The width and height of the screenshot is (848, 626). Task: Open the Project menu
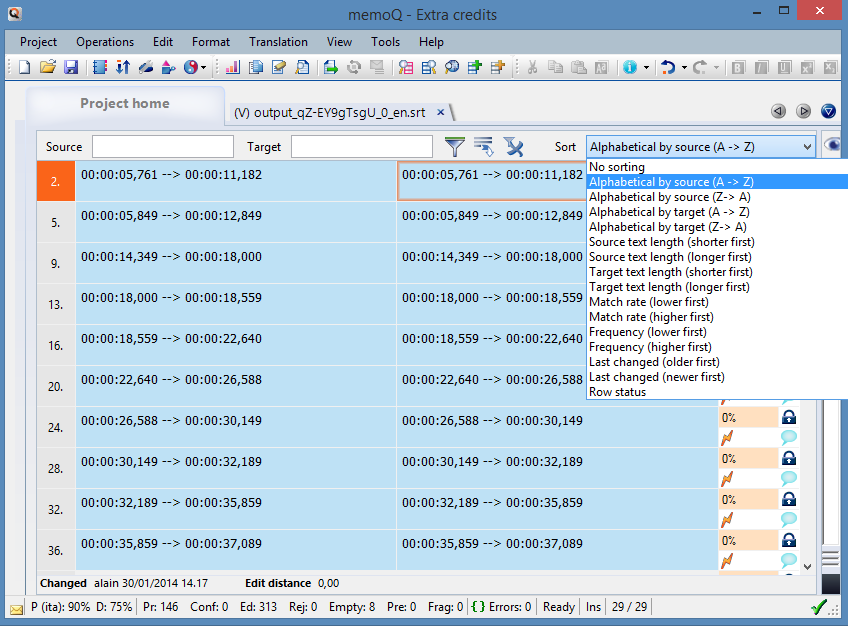pos(38,42)
